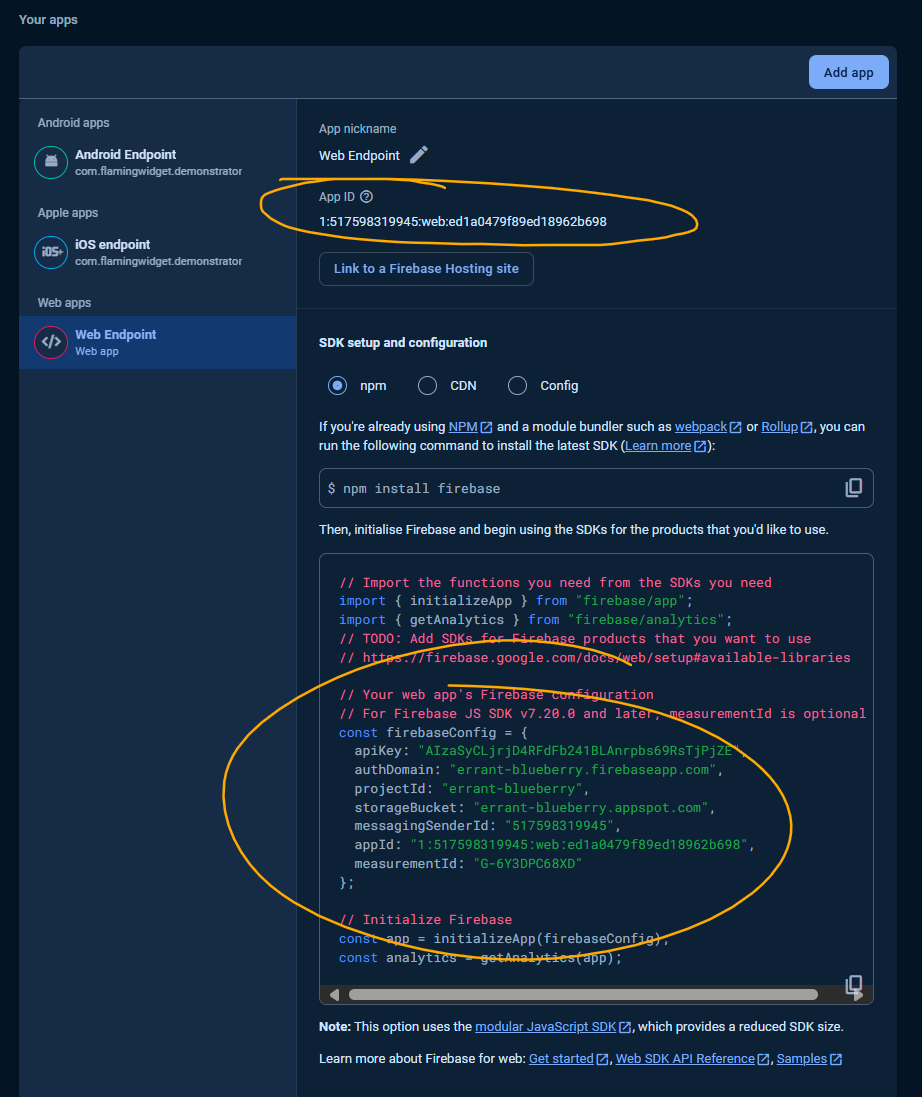The image size is (922, 1097).
Task: Click the external-link icon next to webpack
Action: 735,427
